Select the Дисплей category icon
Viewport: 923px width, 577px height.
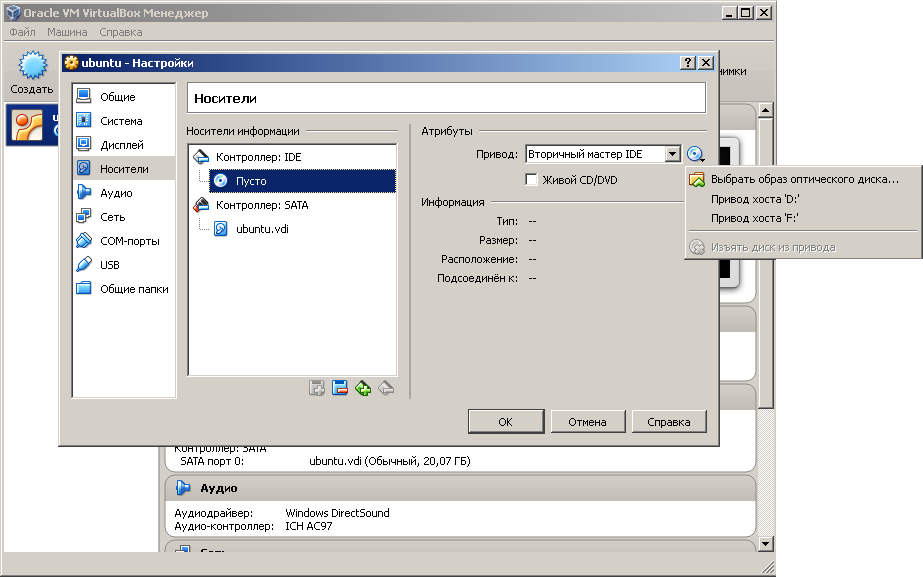pos(84,144)
